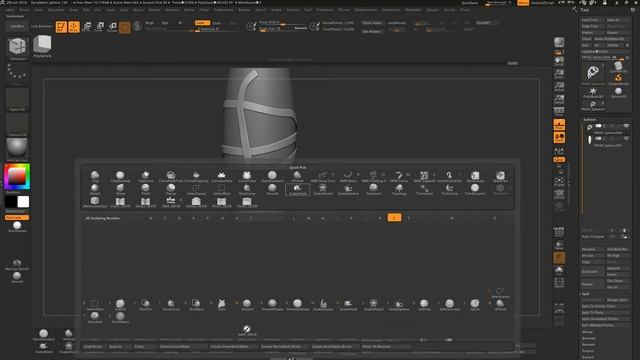
Task: Expand the Merge section
Action: tap(587, 332)
